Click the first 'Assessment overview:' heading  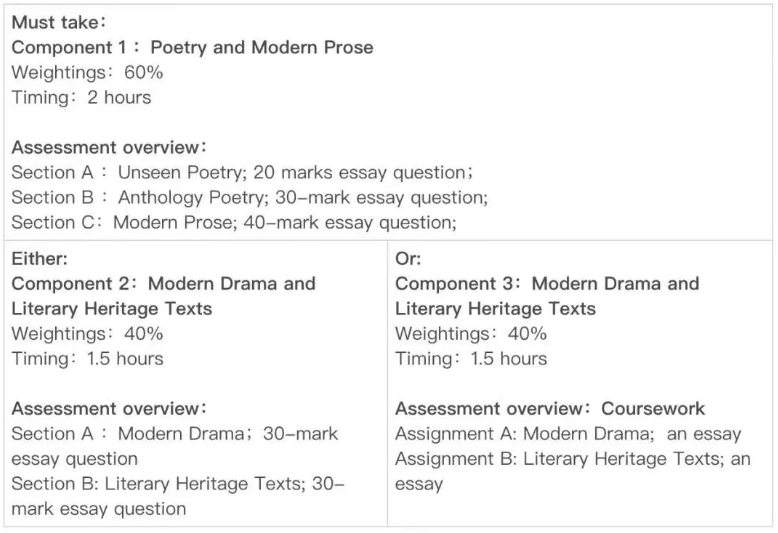pyautogui.click(x=109, y=147)
